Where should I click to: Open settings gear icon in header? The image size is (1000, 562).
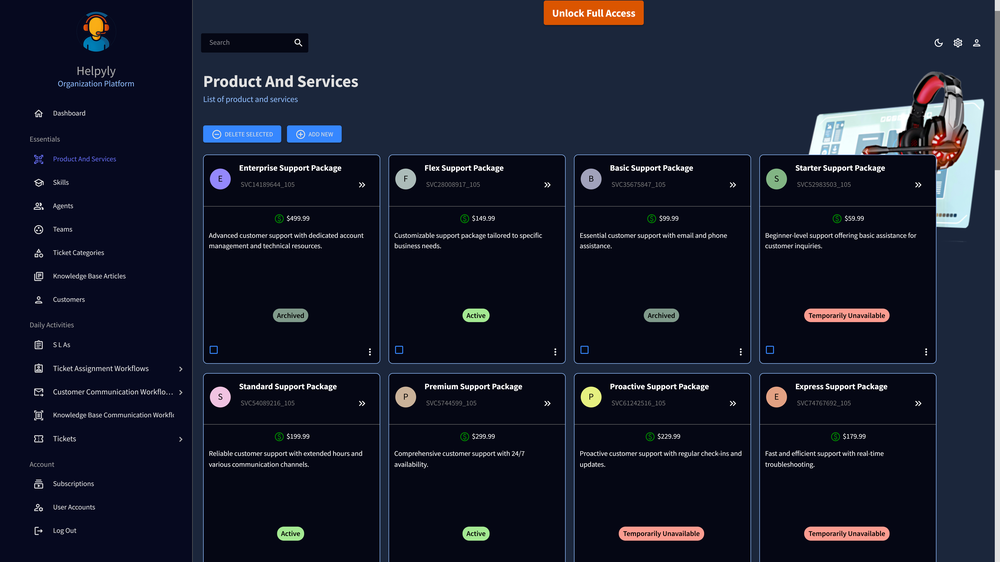point(957,43)
